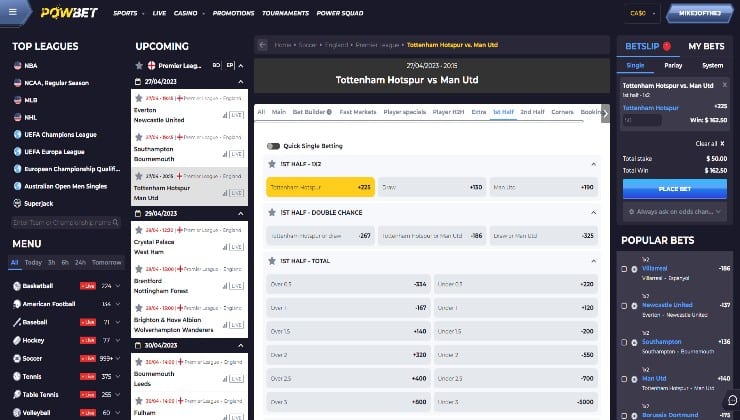This screenshot has height=420, width=740.
Task: Star the Southampton vs Bournemouth match
Action: [139, 137]
